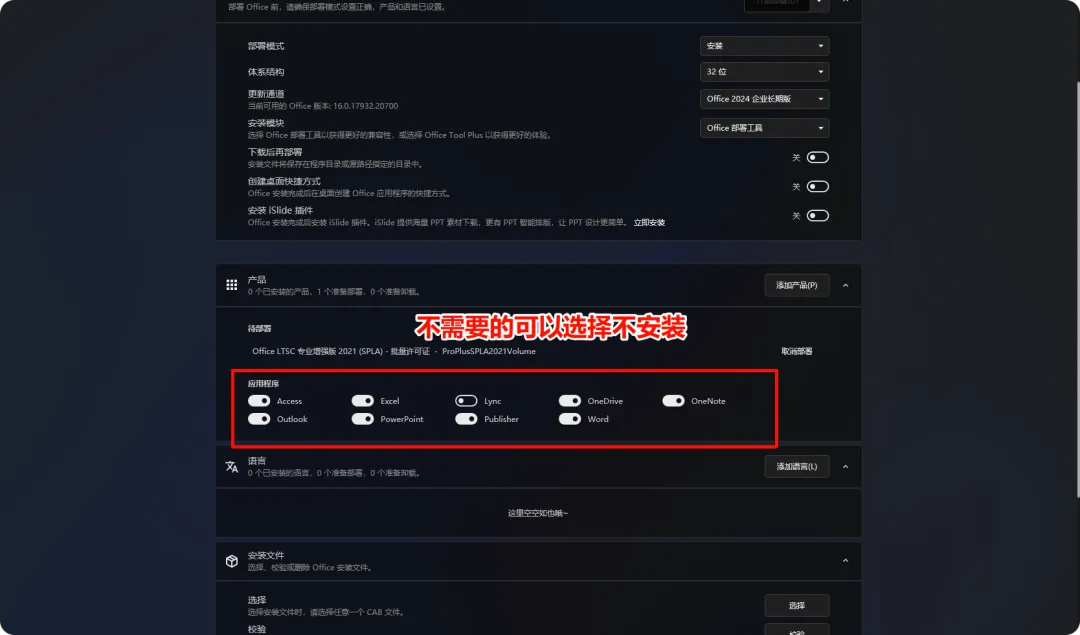
Task: Open the deployment mode dropdown
Action: [x=765, y=46]
